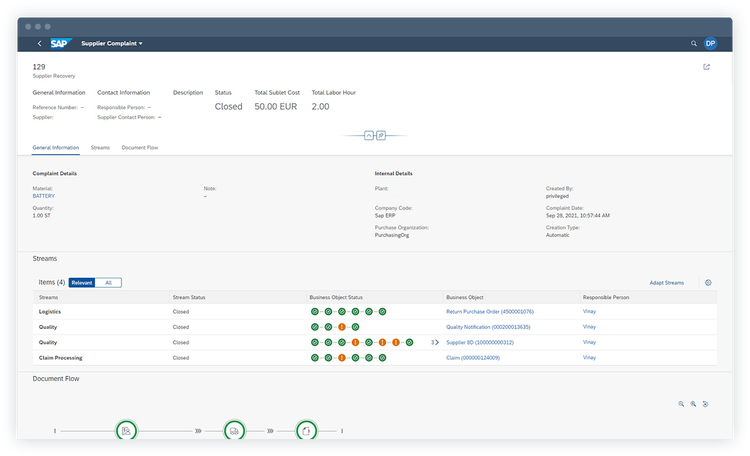Click the first status icon in Logistics row
This screenshot has height=456, width=750.
(315, 311)
